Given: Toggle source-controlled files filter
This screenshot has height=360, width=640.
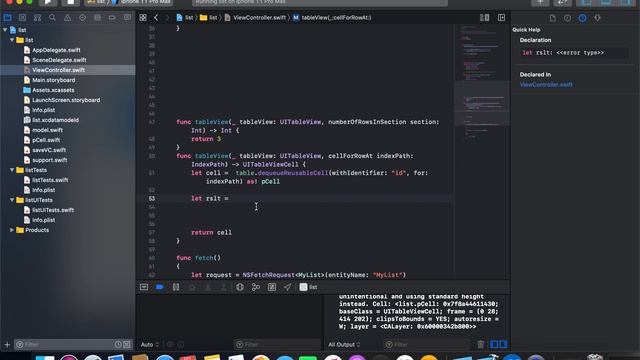Looking at the screenshot, I should (127, 344).
